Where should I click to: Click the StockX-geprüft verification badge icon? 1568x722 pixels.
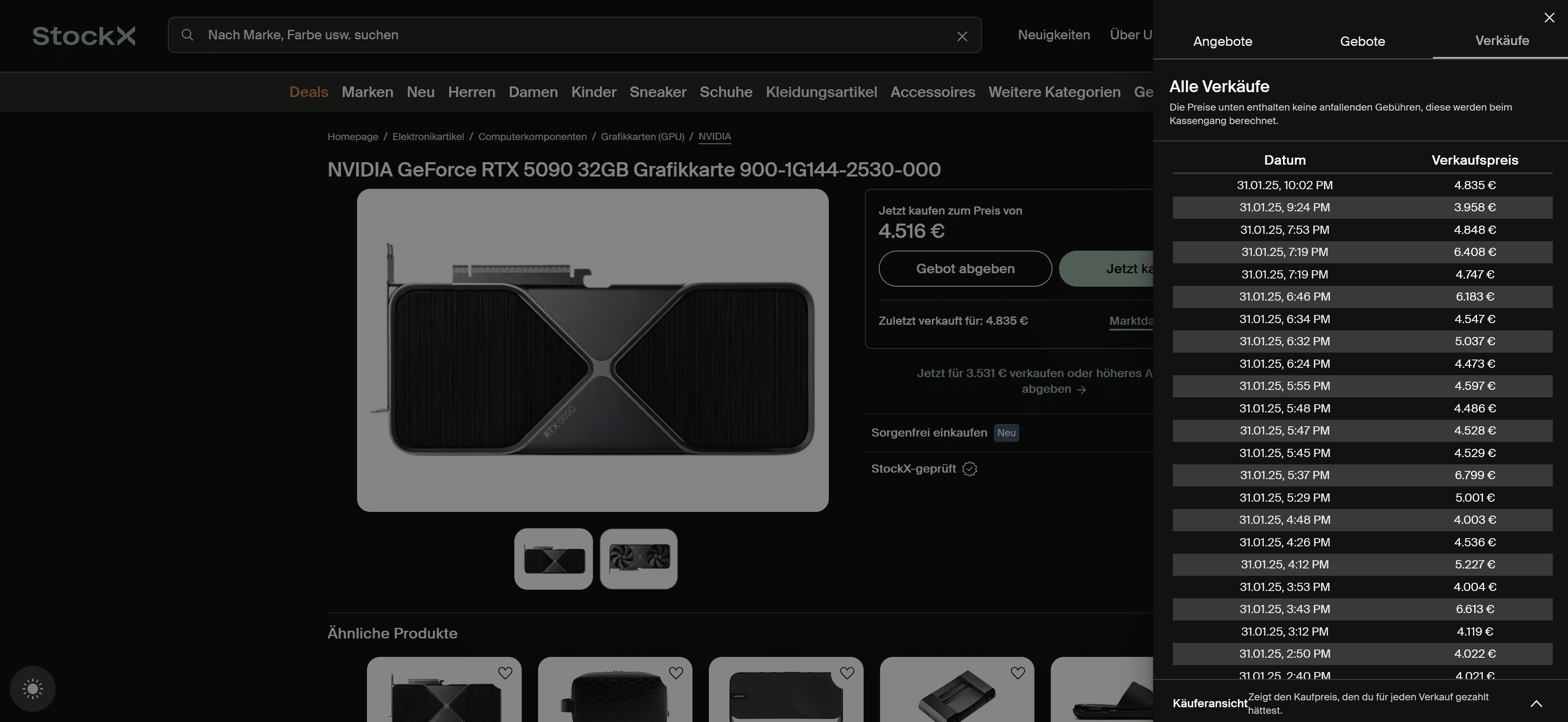[970, 469]
